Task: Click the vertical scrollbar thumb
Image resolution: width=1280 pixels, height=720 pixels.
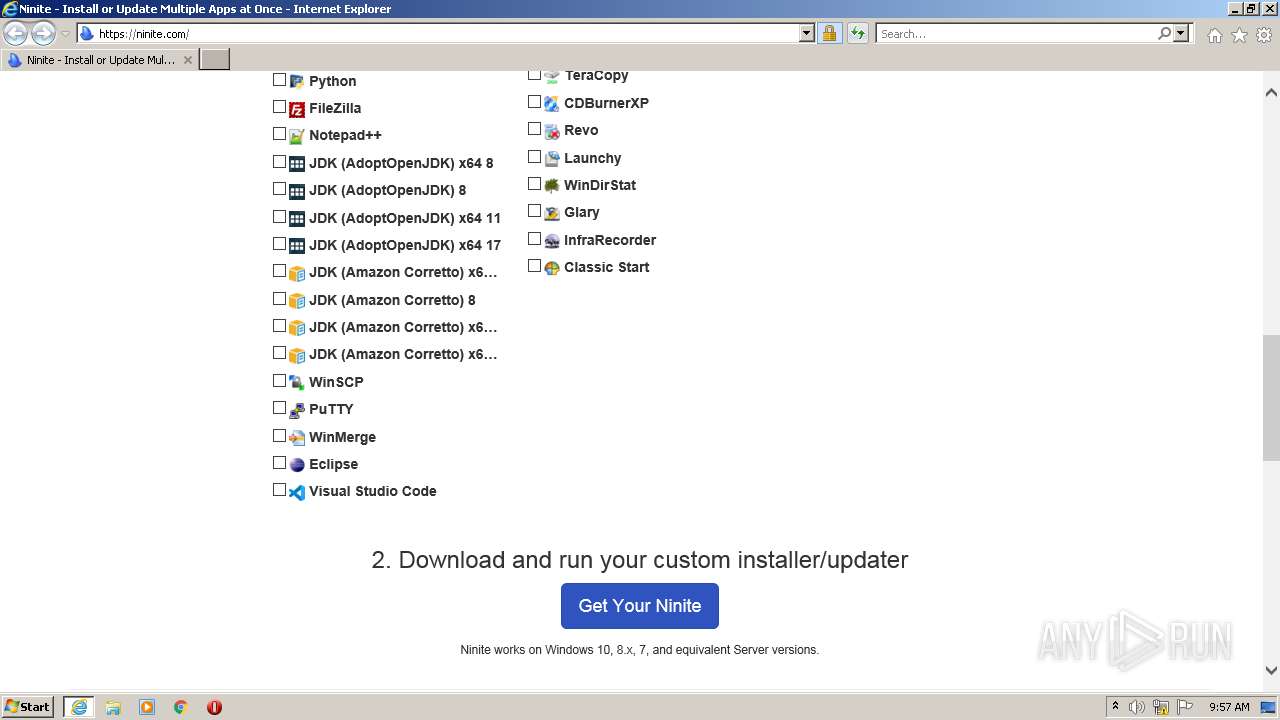Action: 1271,397
